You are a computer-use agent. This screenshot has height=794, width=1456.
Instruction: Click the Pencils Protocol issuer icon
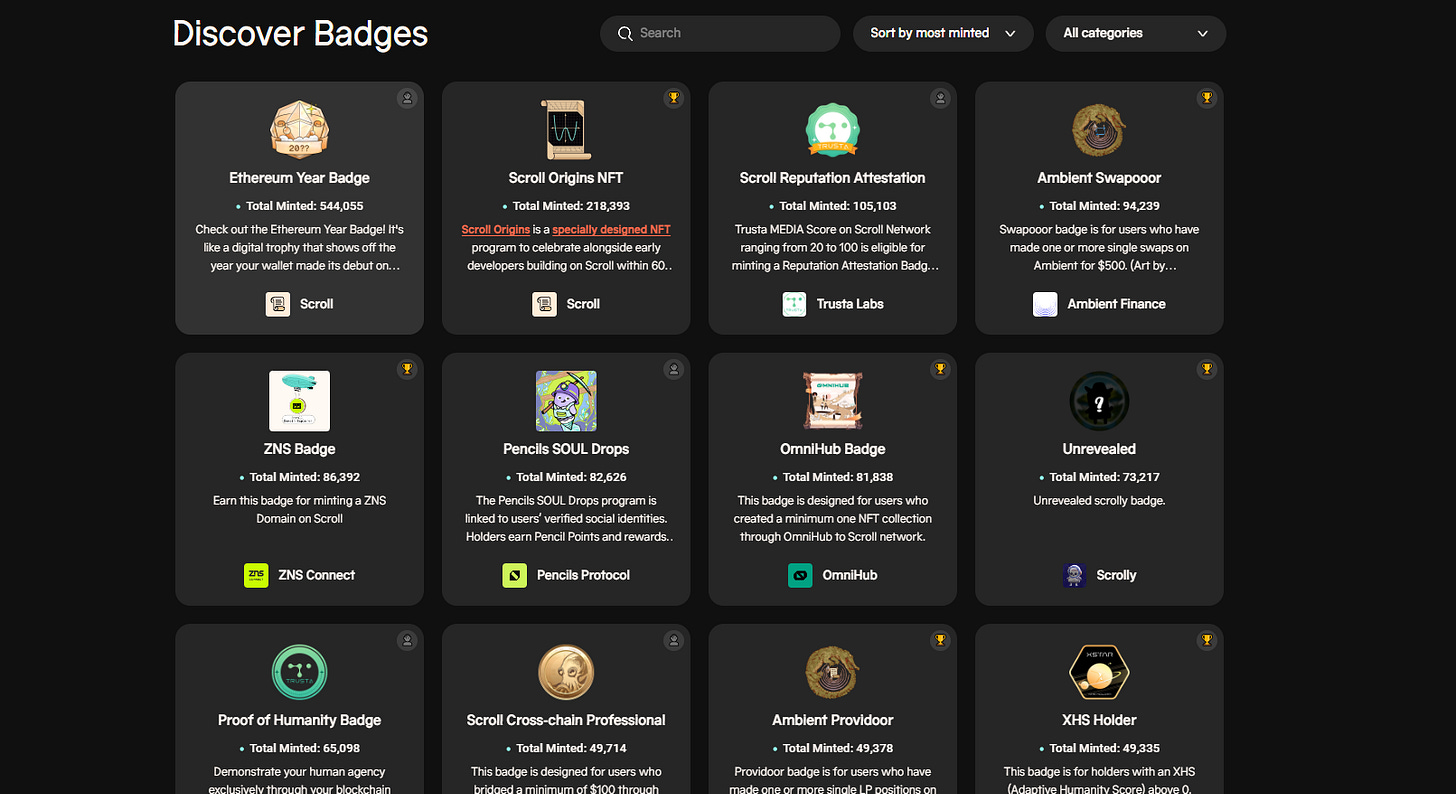(514, 575)
